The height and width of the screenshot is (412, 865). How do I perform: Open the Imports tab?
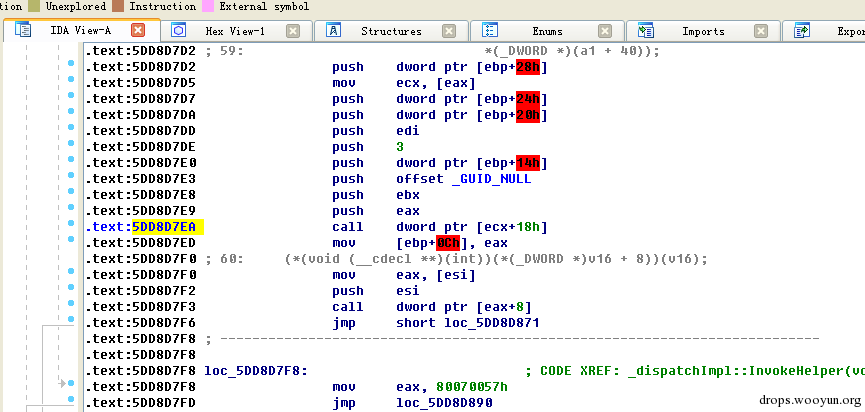pyautogui.click(x=703, y=31)
